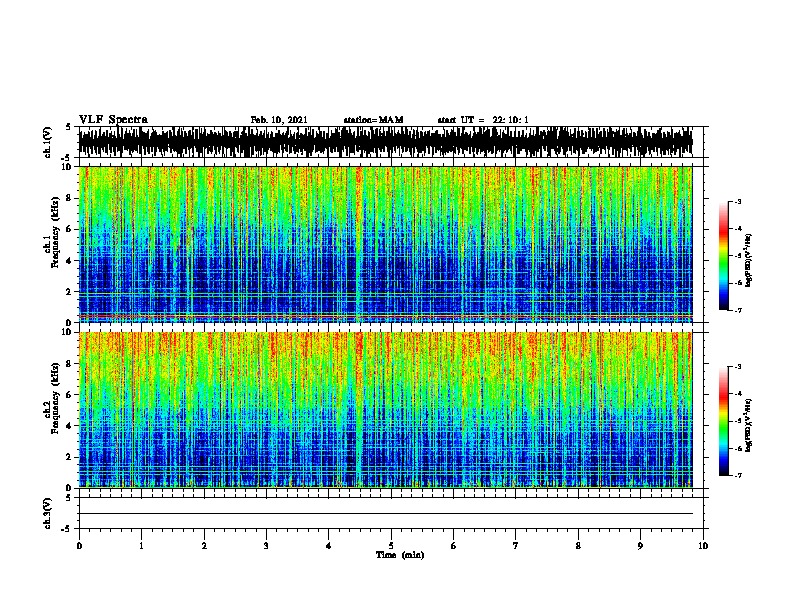Click the "-5" tick on ch.1 colorbar
This screenshot has width=792, height=612.
(x=737, y=256)
